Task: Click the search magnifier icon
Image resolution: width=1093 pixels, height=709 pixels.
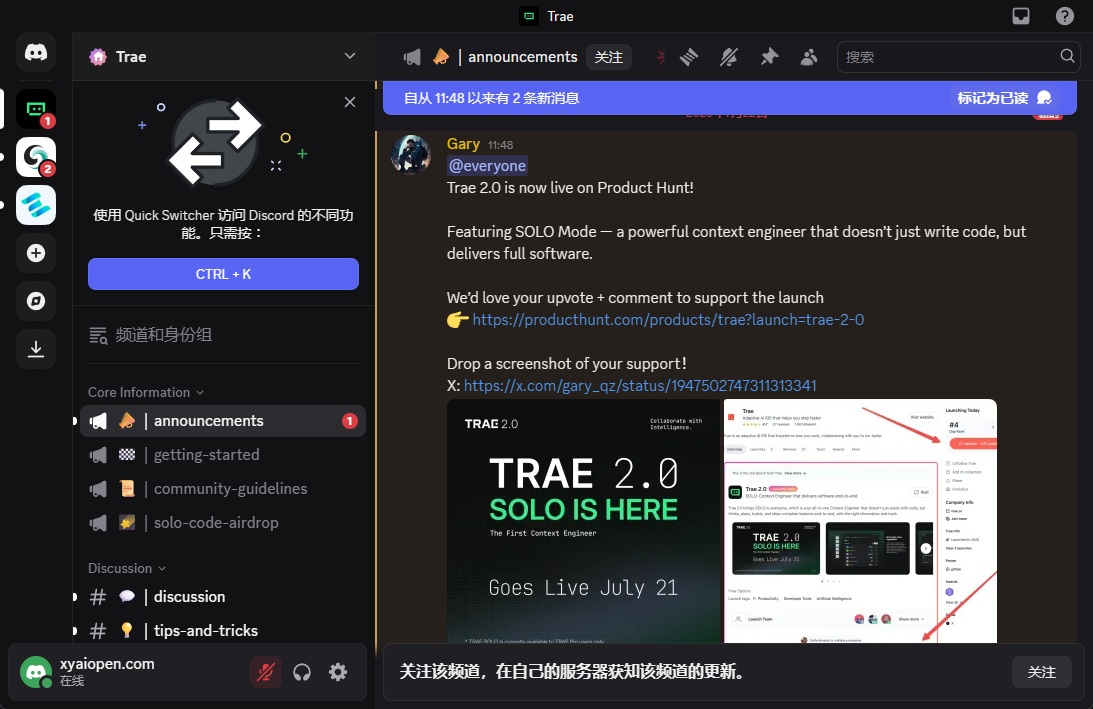Action: (x=1067, y=56)
